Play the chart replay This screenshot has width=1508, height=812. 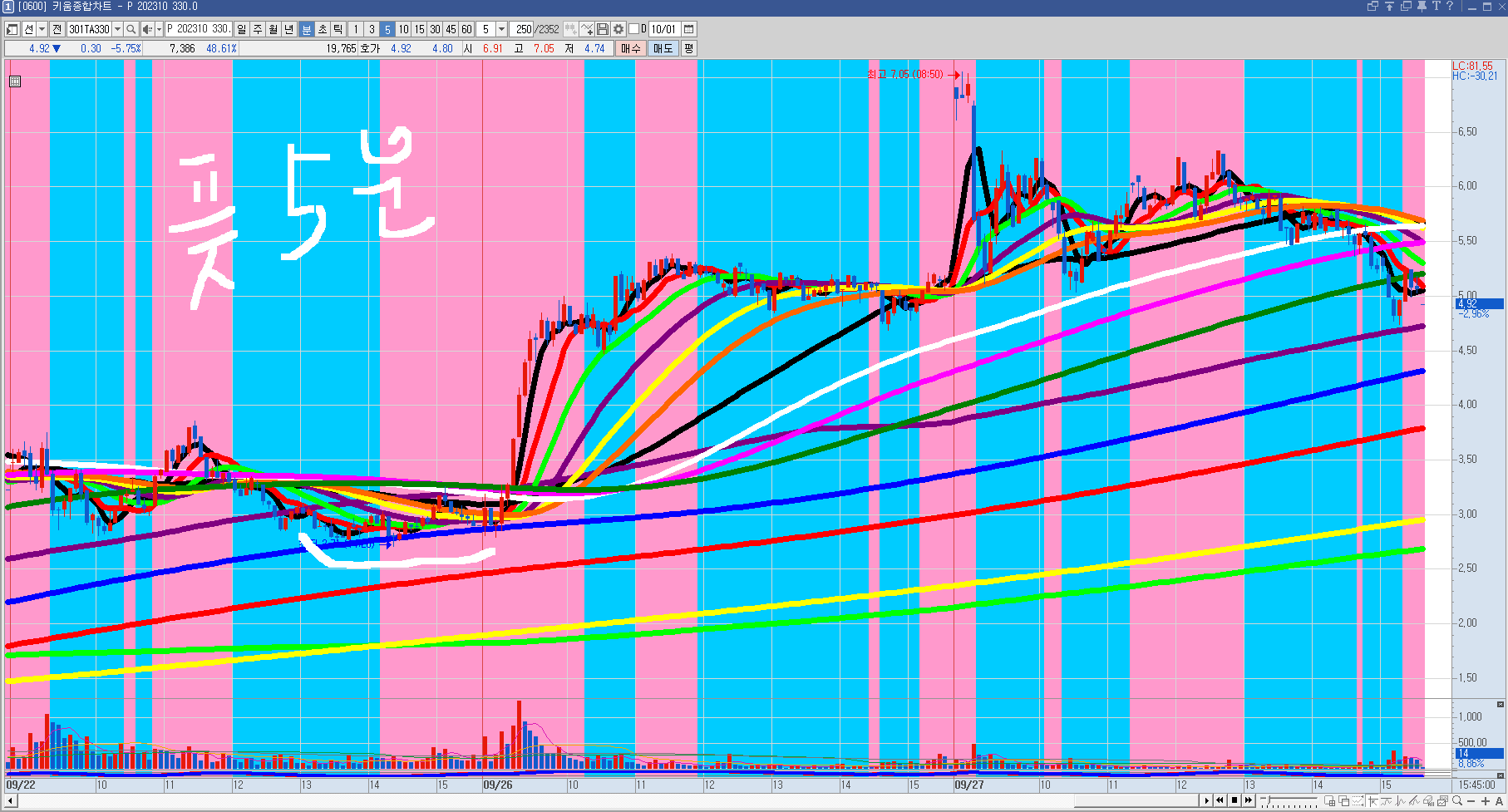pos(1206,800)
